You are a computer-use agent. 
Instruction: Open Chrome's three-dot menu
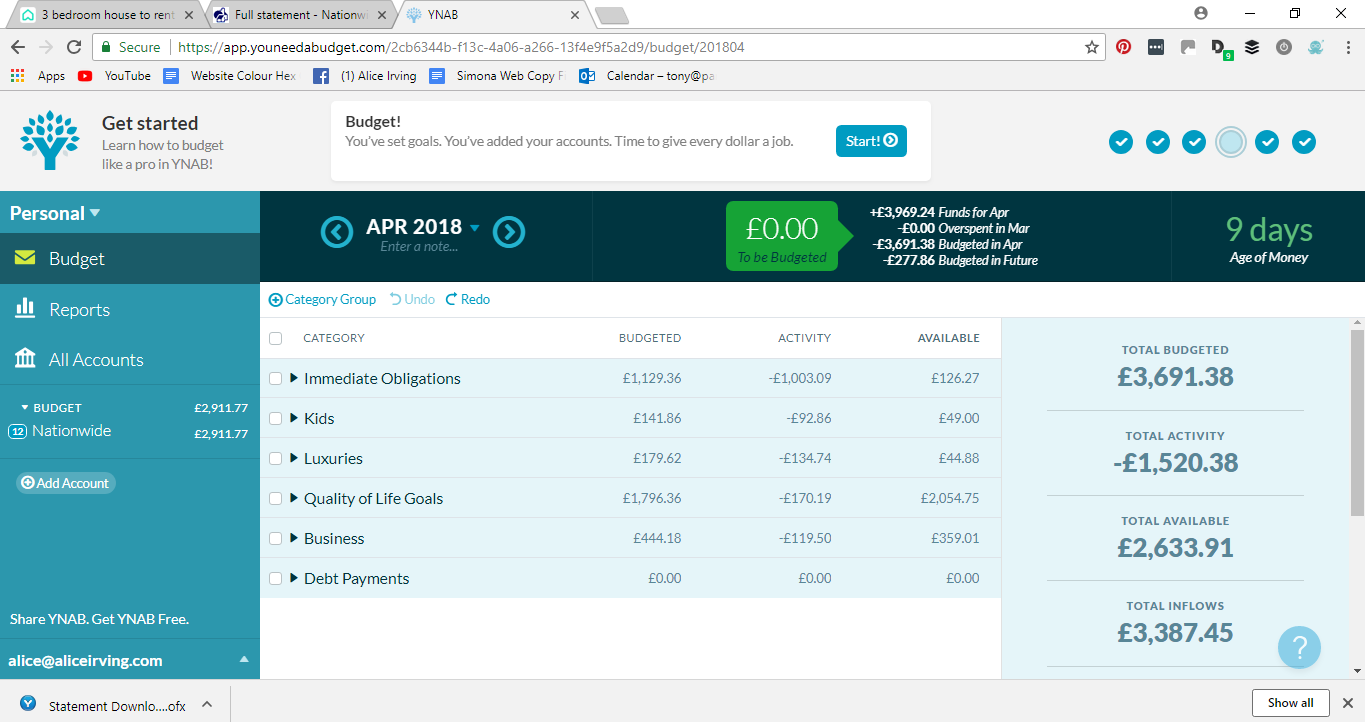(1346, 47)
